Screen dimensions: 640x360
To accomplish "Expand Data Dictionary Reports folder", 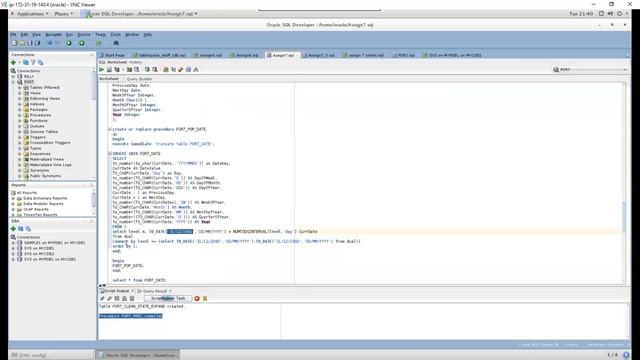I will click(13, 198).
